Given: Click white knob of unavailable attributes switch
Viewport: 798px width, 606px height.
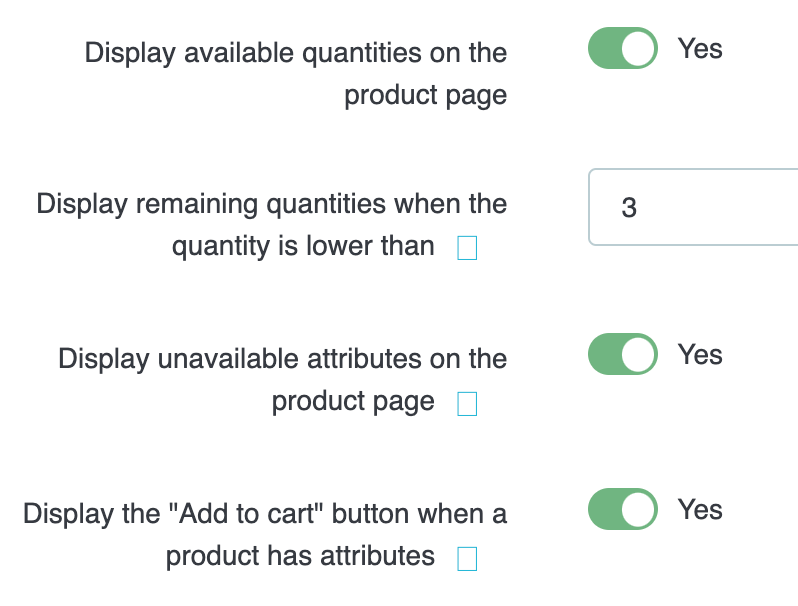Looking at the screenshot, I should point(638,355).
